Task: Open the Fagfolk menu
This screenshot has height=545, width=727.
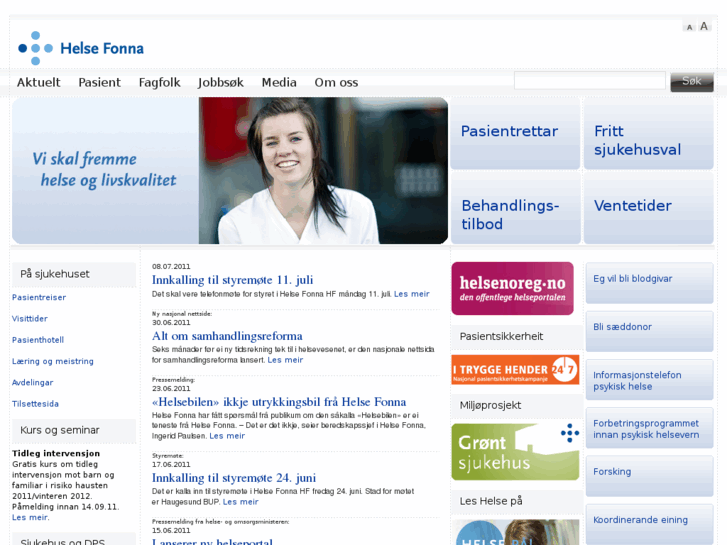Action: (x=159, y=83)
